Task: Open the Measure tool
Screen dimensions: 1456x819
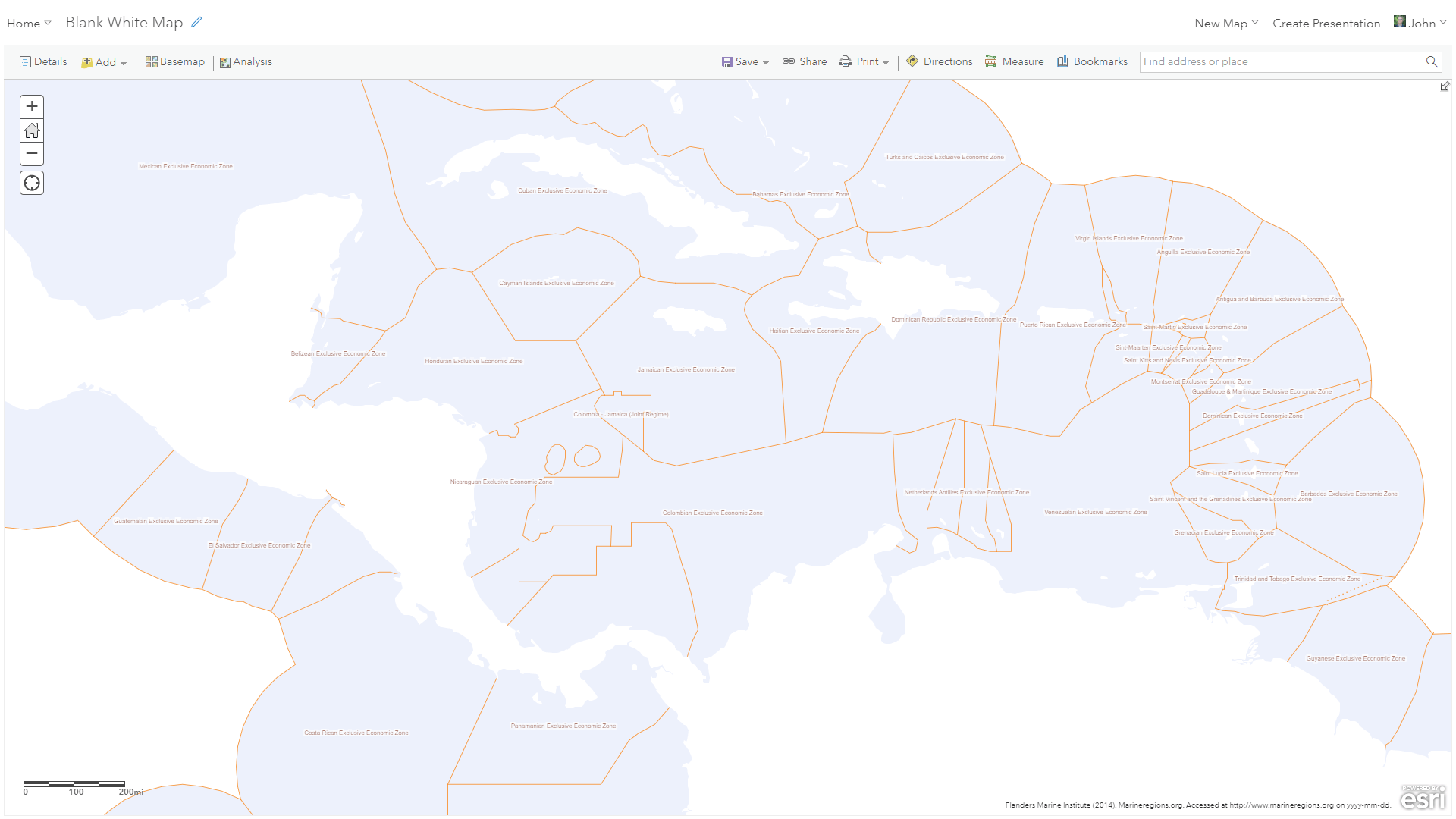Action: 1014,61
